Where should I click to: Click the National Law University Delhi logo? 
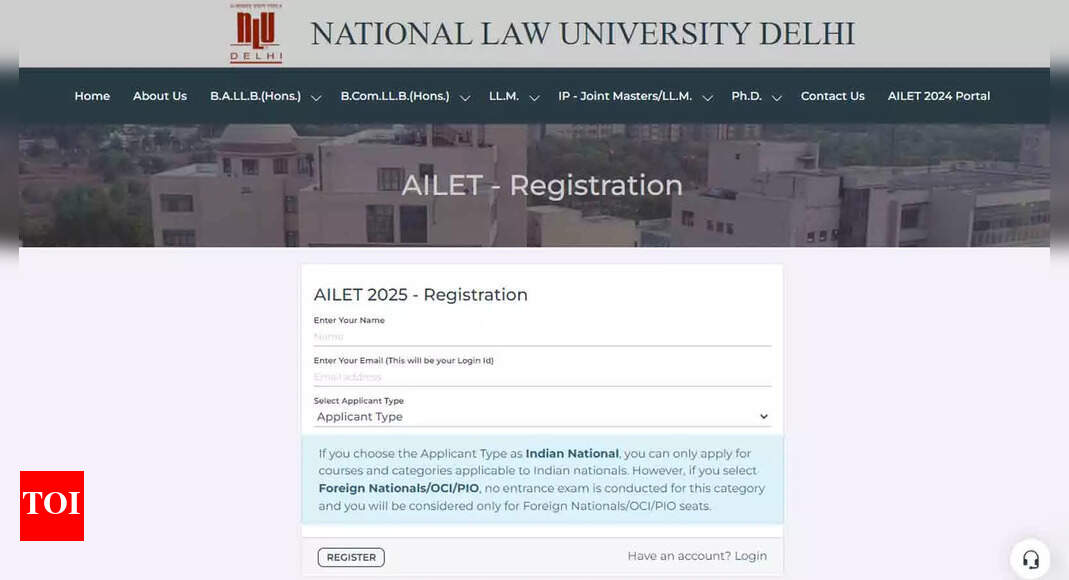255,33
